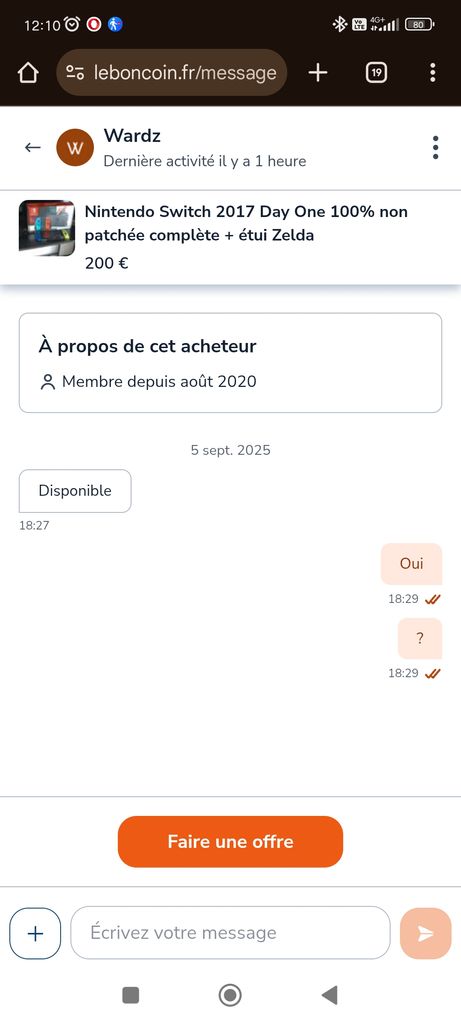
Task: Open site settings icon in address bar
Action: (75, 72)
